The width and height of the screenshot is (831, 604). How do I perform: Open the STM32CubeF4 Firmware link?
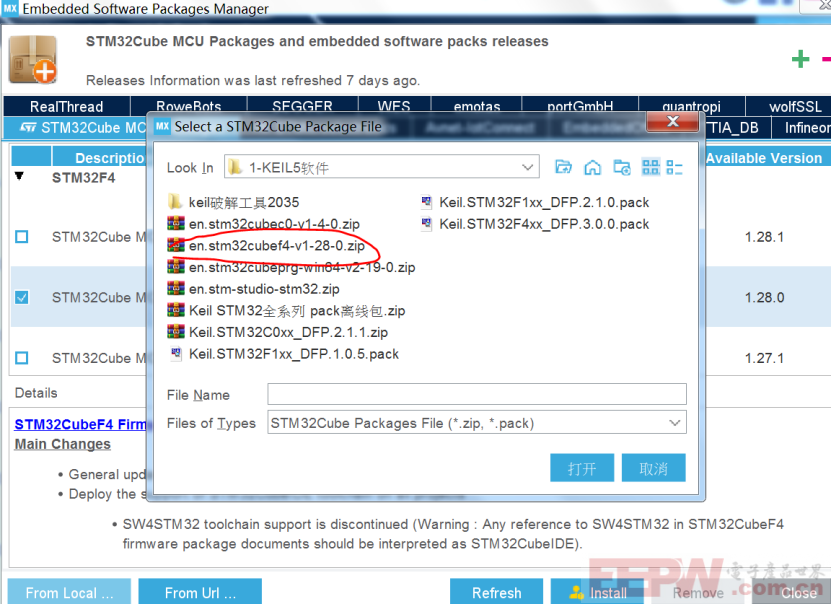tap(80, 424)
